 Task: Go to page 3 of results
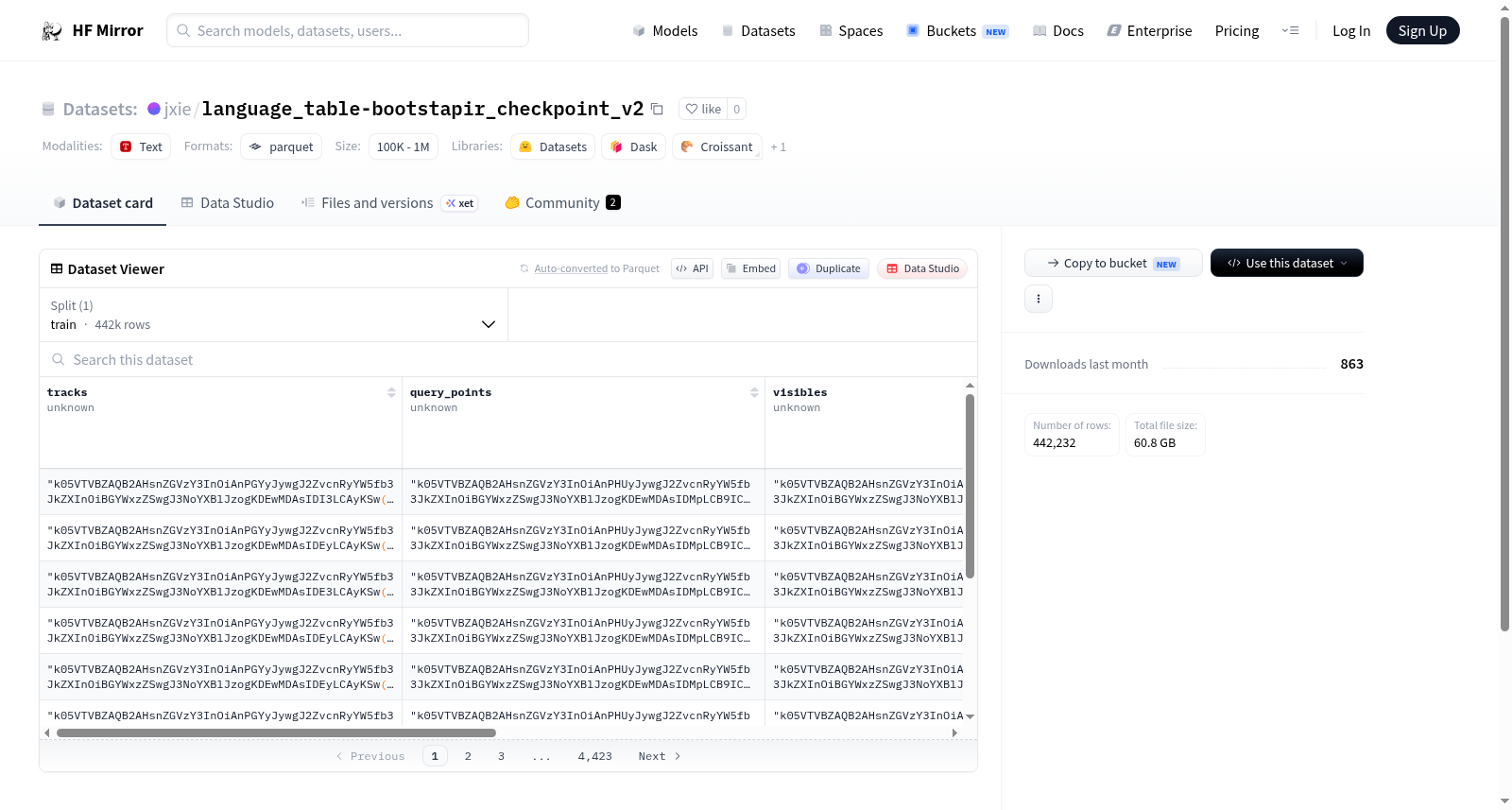tap(501, 756)
